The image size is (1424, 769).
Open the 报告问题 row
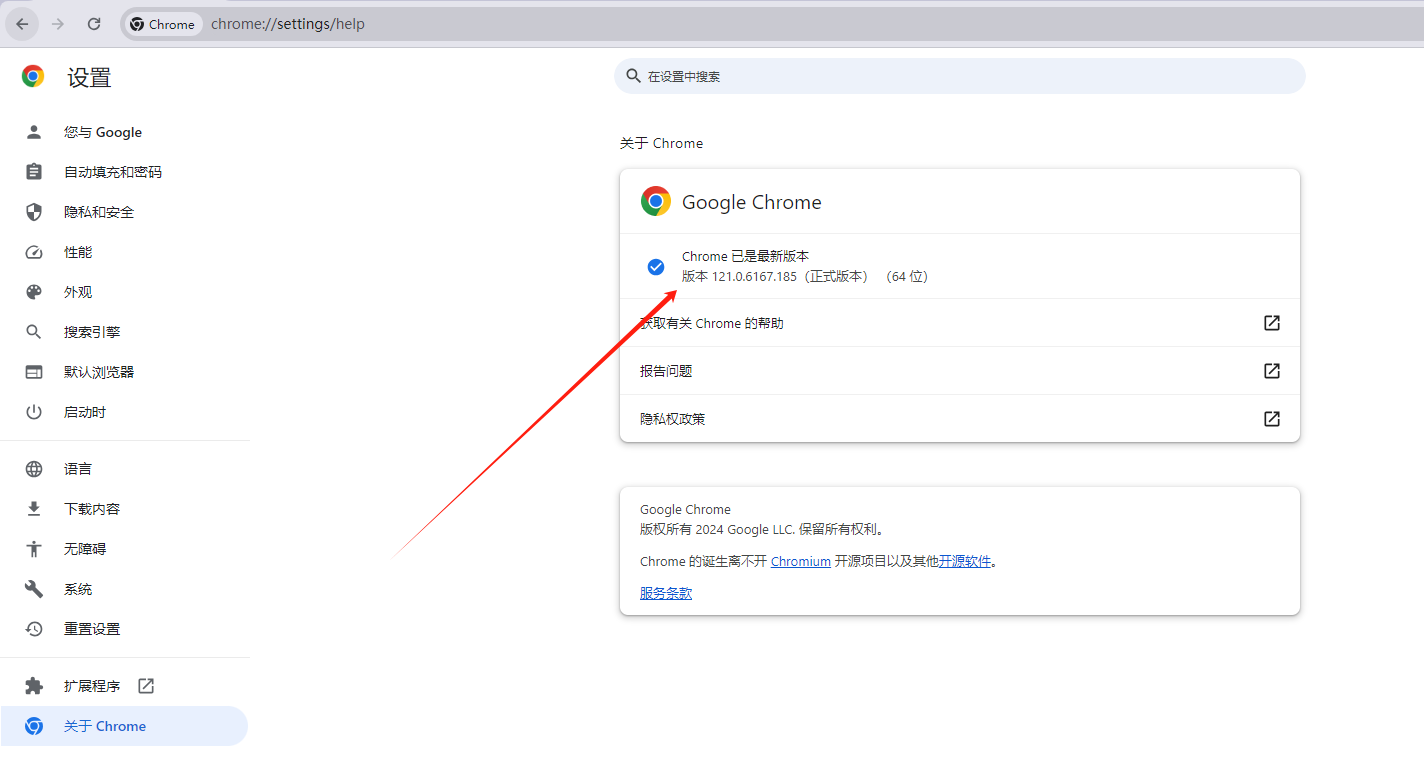tap(960, 371)
